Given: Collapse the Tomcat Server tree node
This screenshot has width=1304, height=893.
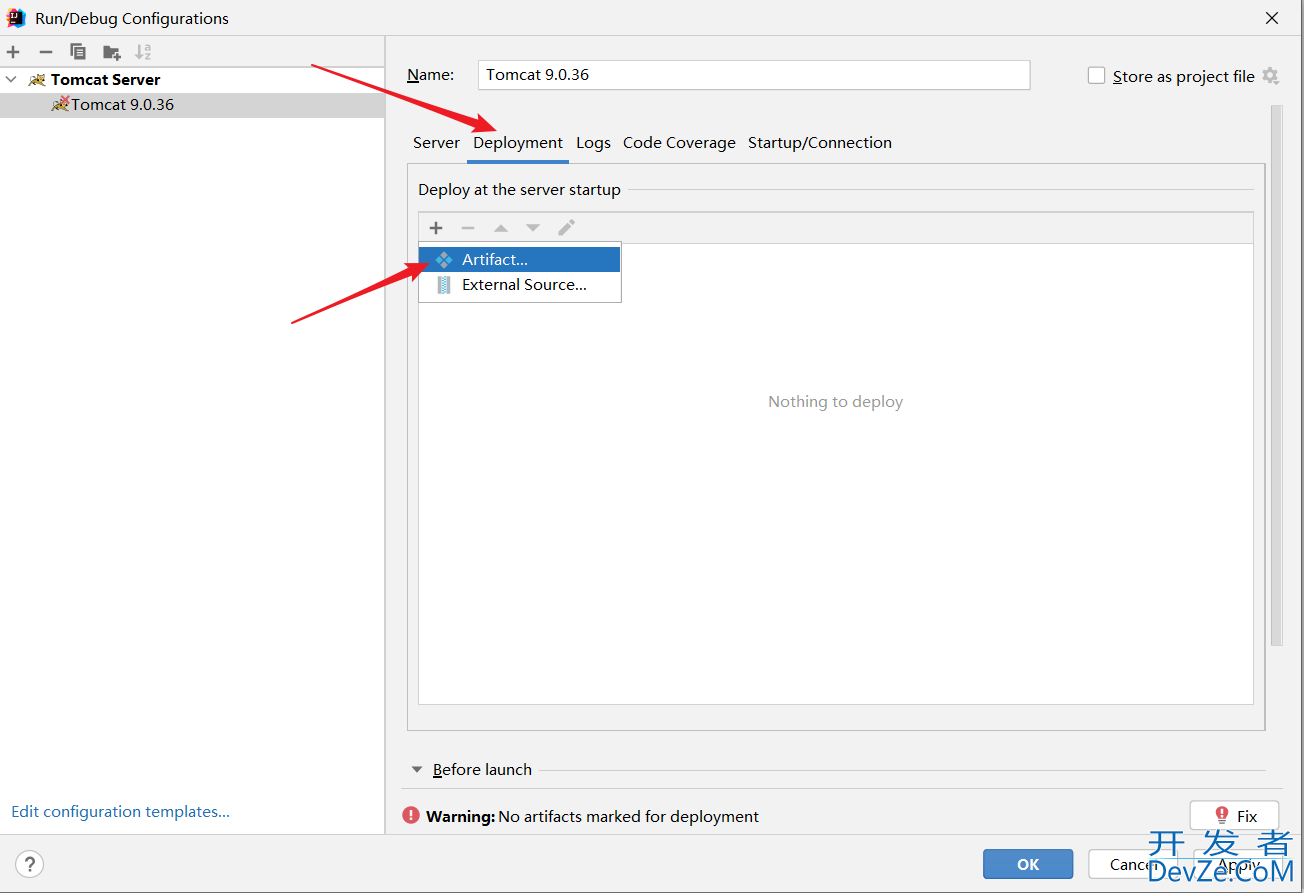Looking at the screenshot, I should (11, 79).
